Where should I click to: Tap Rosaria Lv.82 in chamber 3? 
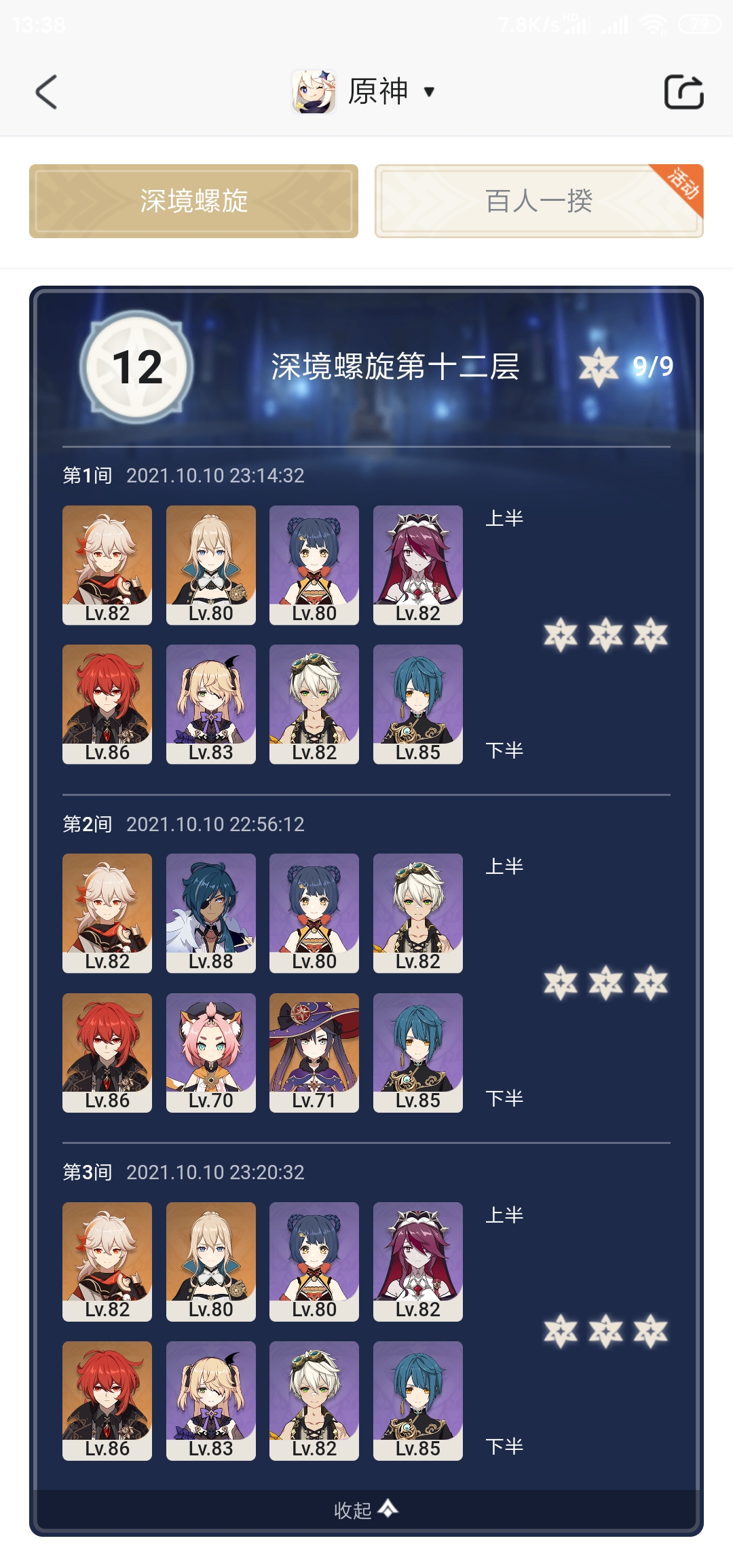(x=418, y=1262)
